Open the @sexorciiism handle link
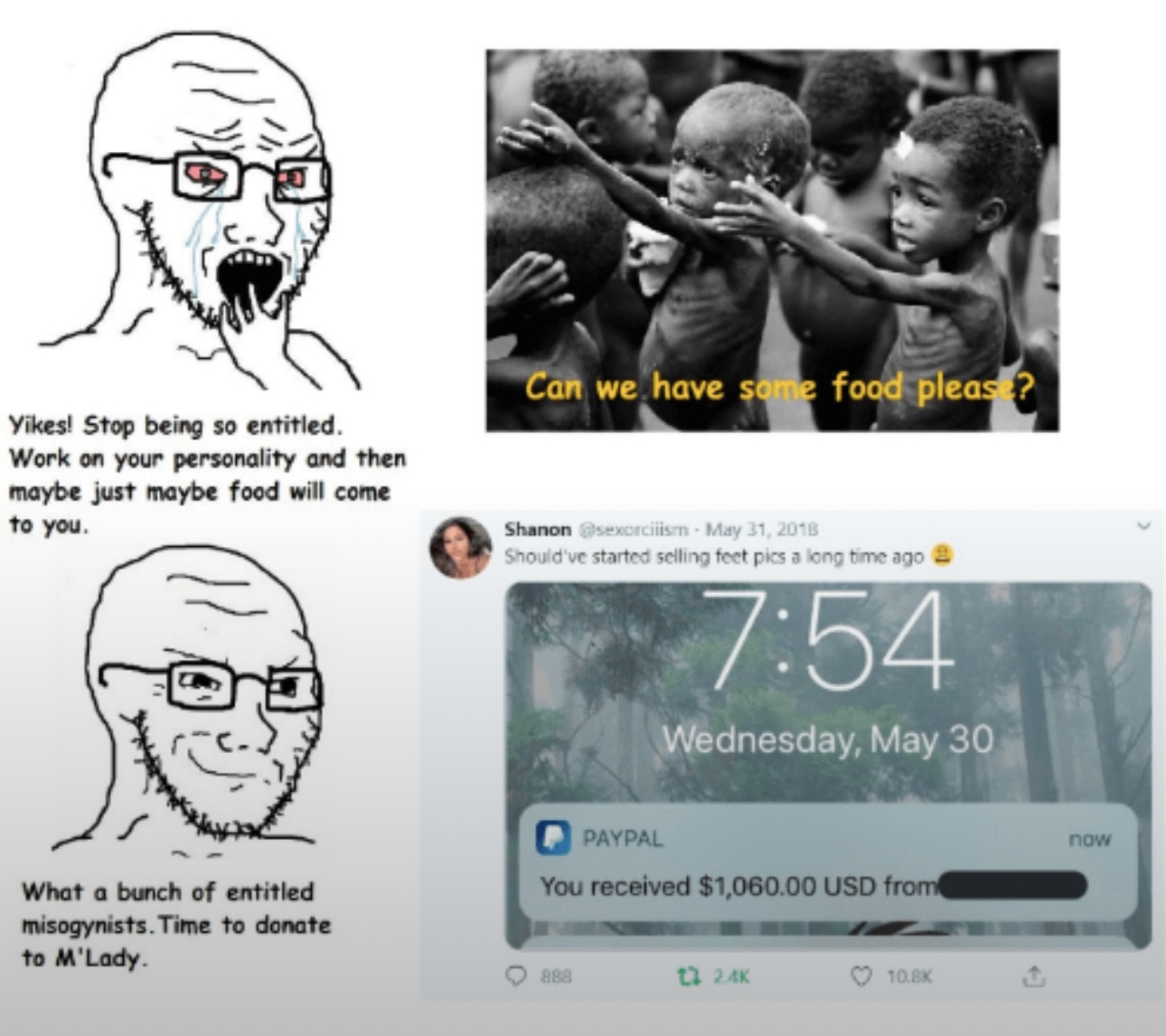 click(x=634, y=529)
